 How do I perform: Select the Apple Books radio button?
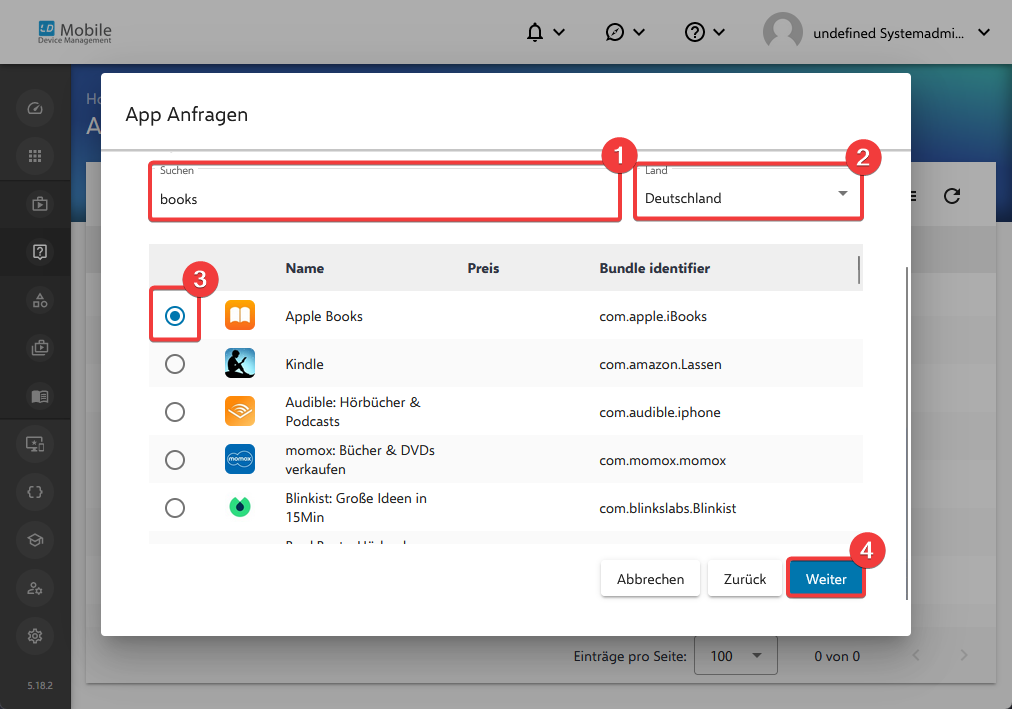(x=175, y=315)
